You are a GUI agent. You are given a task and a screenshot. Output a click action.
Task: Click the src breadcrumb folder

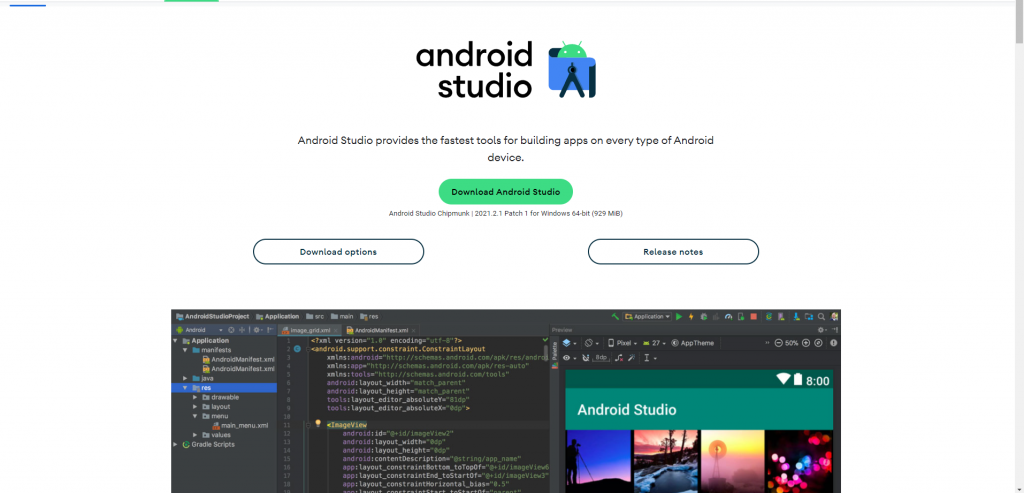pos(315,316)
